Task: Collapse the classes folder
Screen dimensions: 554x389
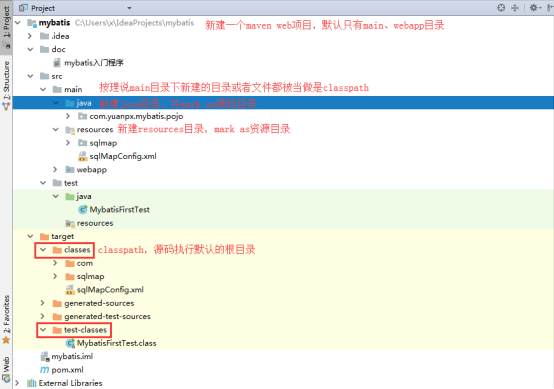Action: [43, 249]
